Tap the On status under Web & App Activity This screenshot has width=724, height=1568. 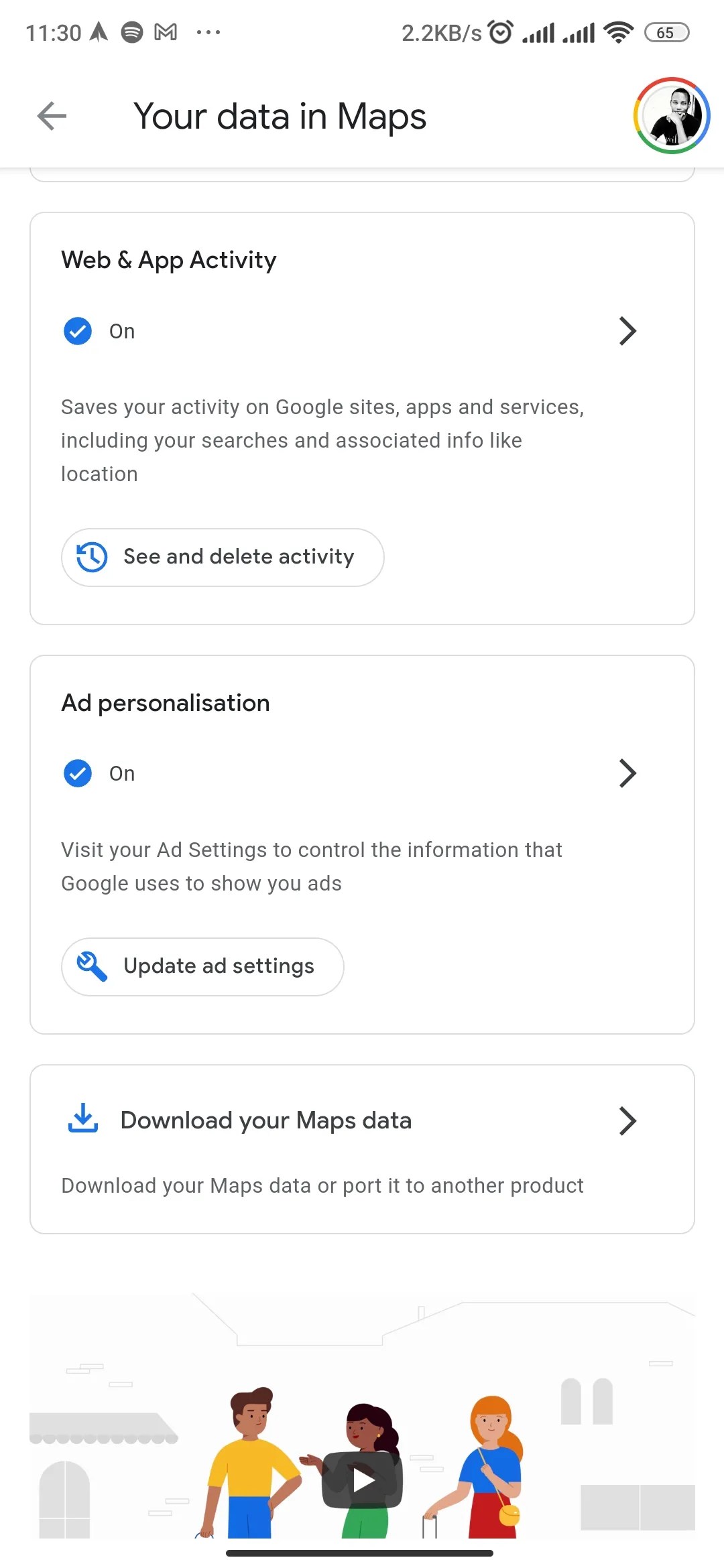tap(121, 330)
